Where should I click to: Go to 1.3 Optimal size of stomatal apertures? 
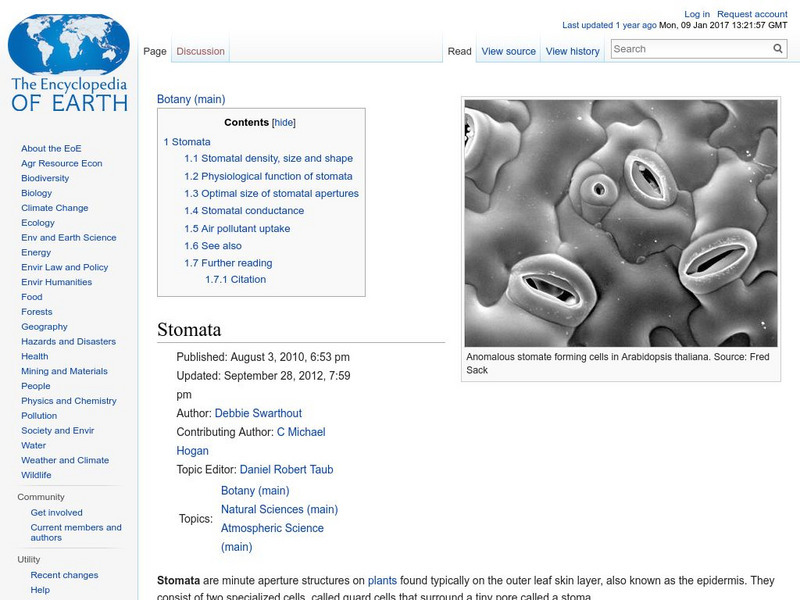point(271,193)
